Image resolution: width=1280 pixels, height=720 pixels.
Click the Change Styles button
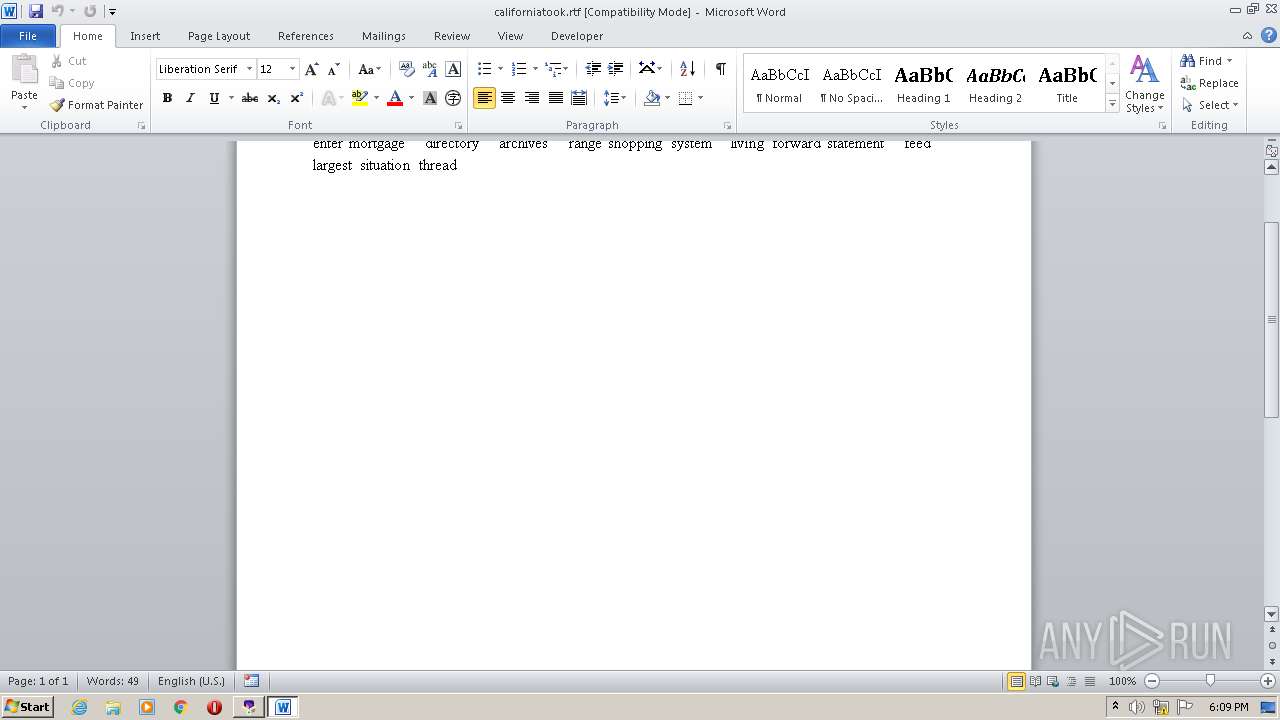pos(1145,84)
